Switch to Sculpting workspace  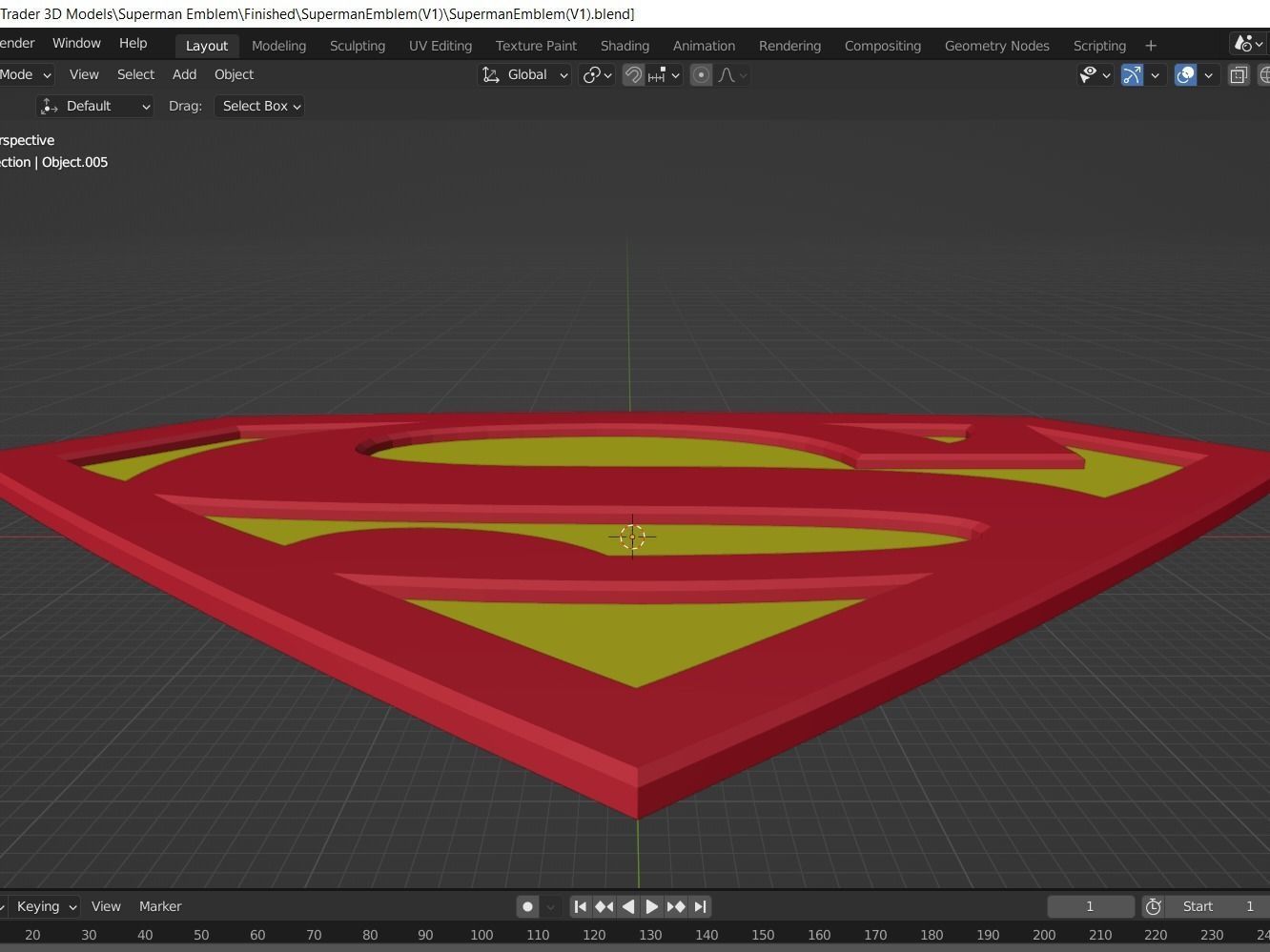(x=358, y=46)
